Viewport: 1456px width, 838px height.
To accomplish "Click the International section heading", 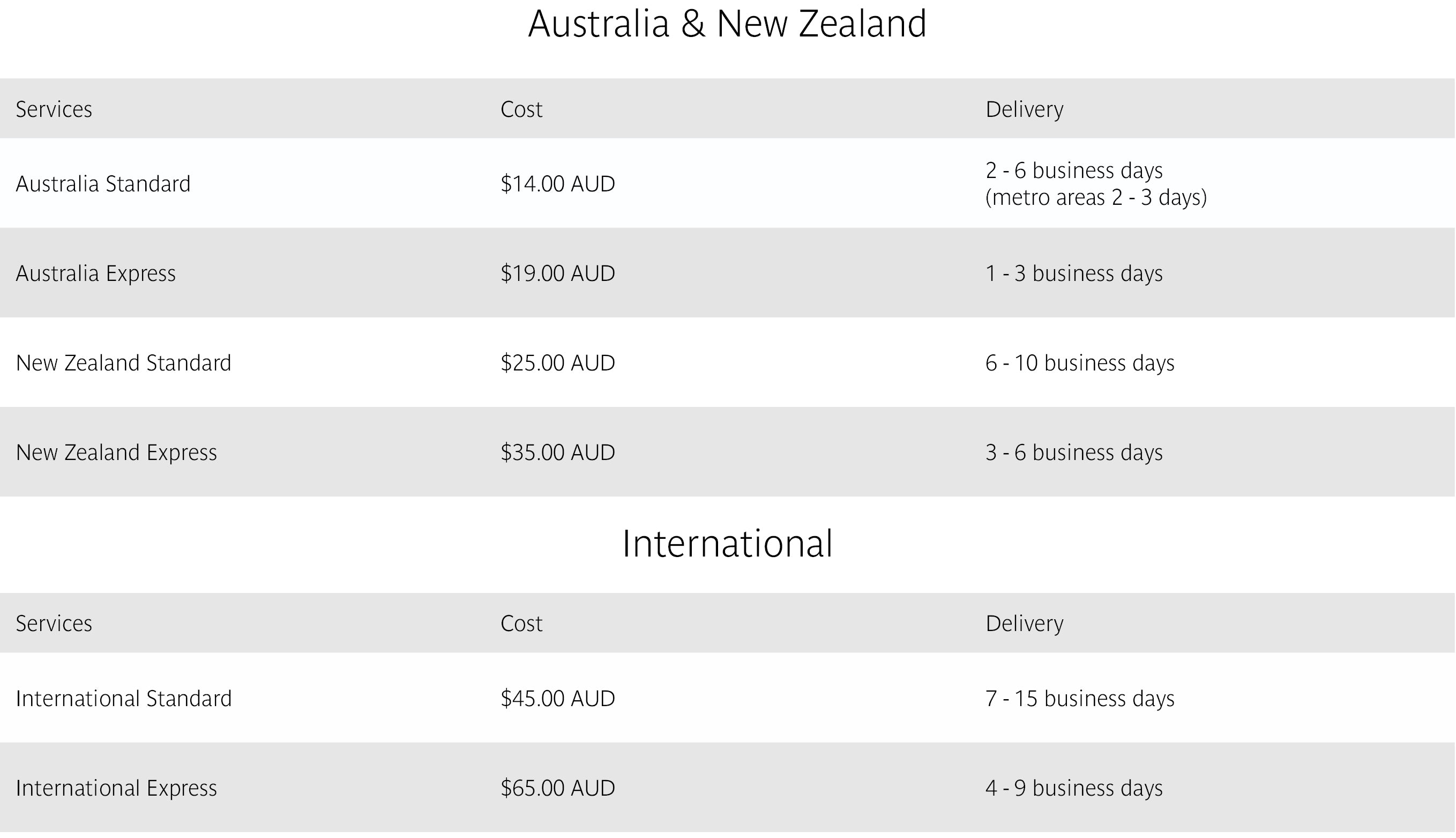I will point(727,544).
